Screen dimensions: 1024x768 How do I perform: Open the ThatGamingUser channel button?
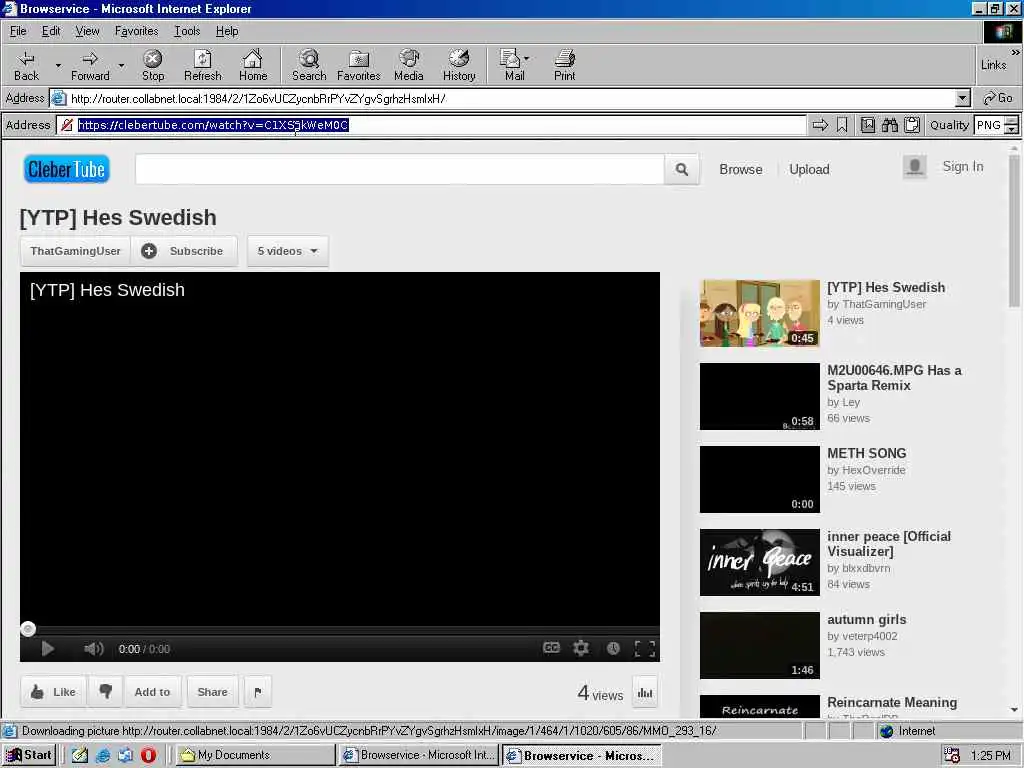[75, 251]
